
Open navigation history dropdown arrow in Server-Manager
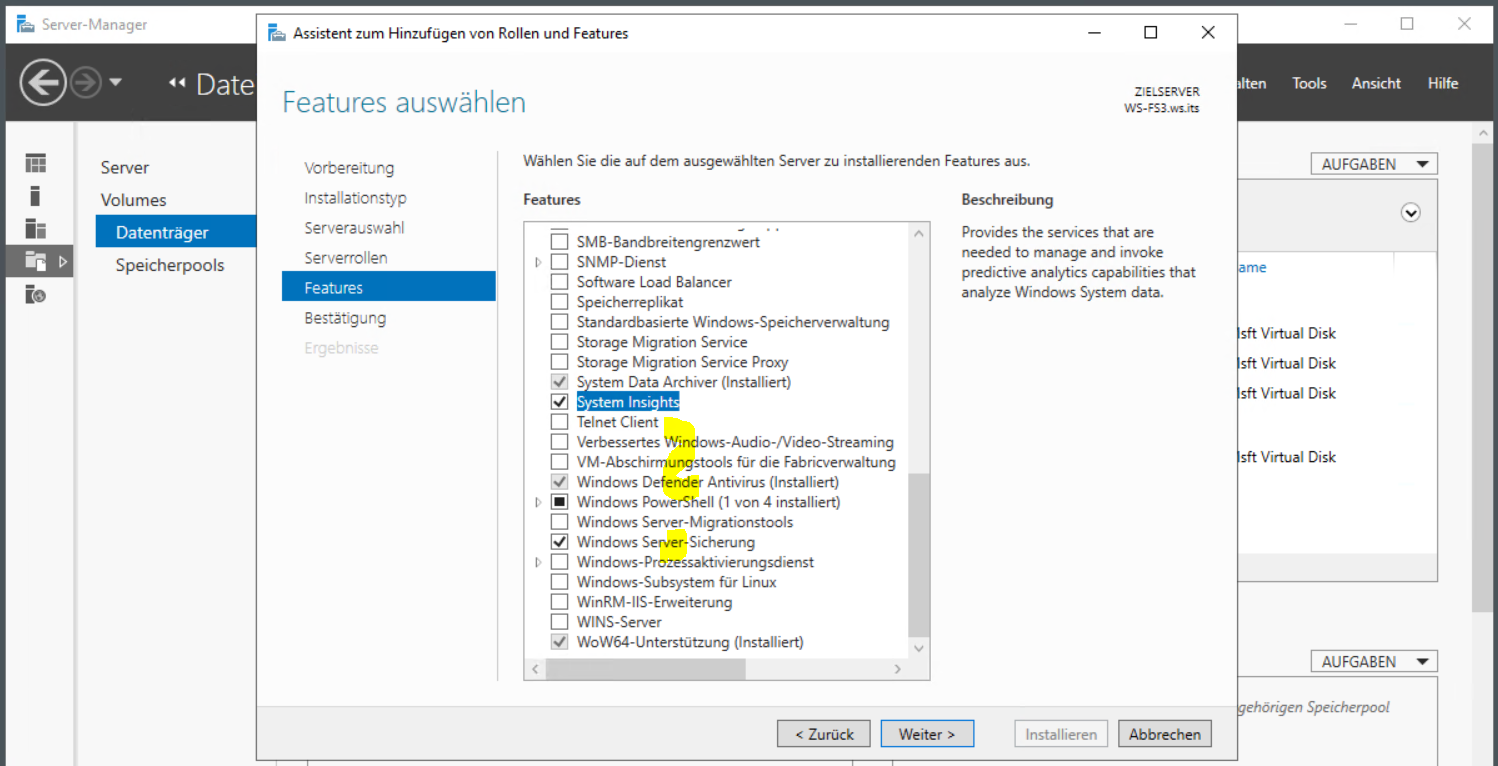coord(116,82)
